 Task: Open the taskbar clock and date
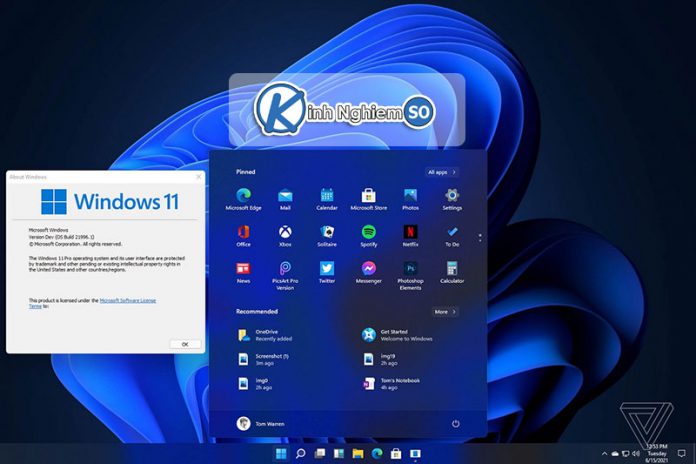(x=657, y=453)
